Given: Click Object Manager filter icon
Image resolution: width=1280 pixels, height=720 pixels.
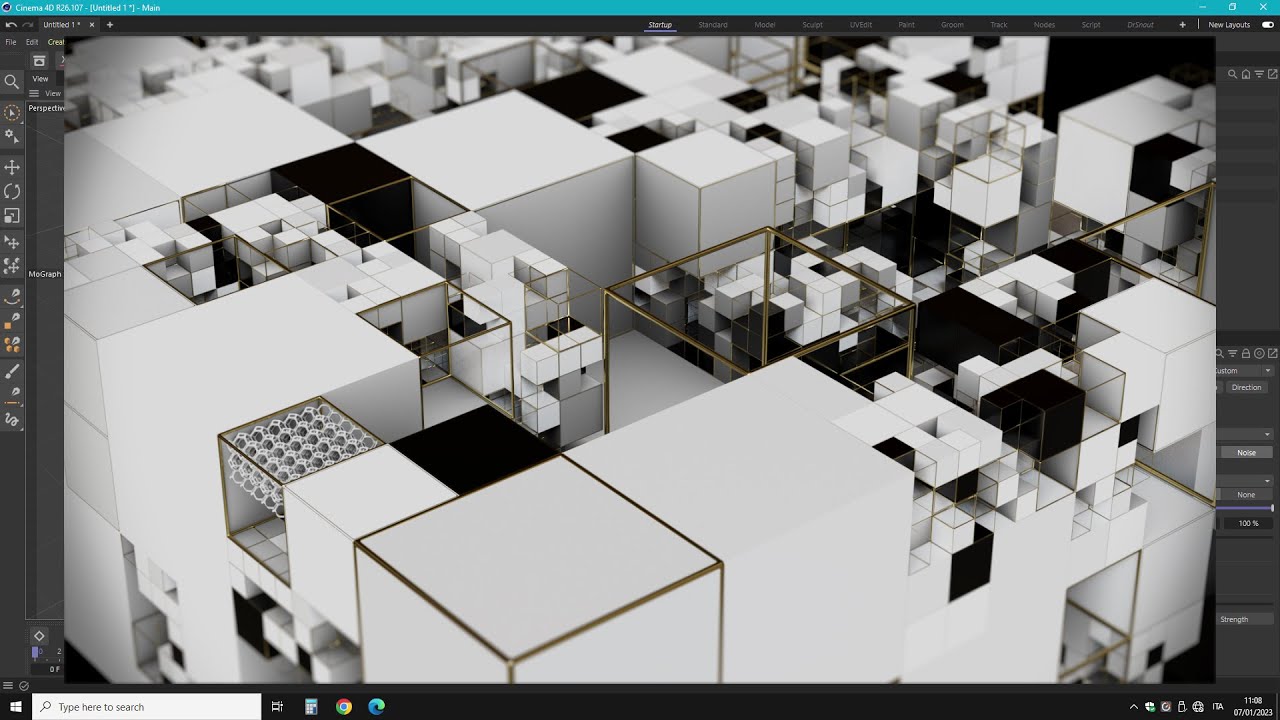Looking at the screenshot, I should click(x=1259, y=74).
